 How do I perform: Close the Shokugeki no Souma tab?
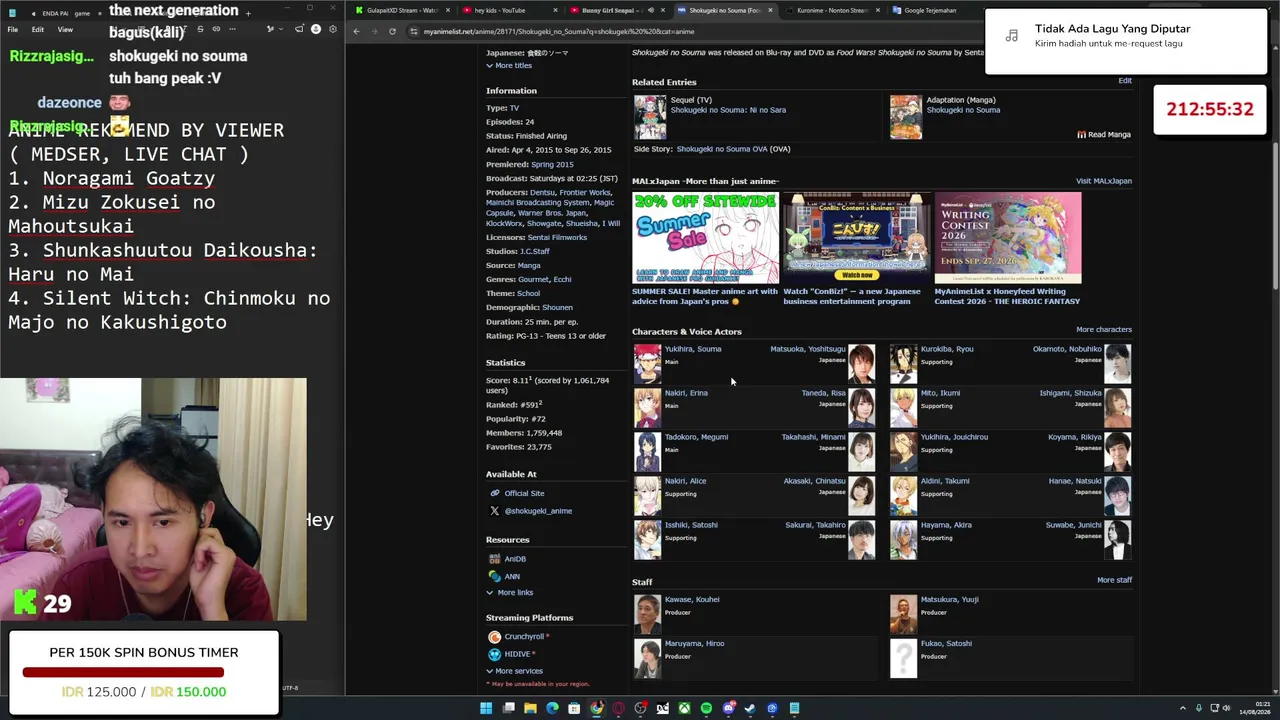pos(770,10)
